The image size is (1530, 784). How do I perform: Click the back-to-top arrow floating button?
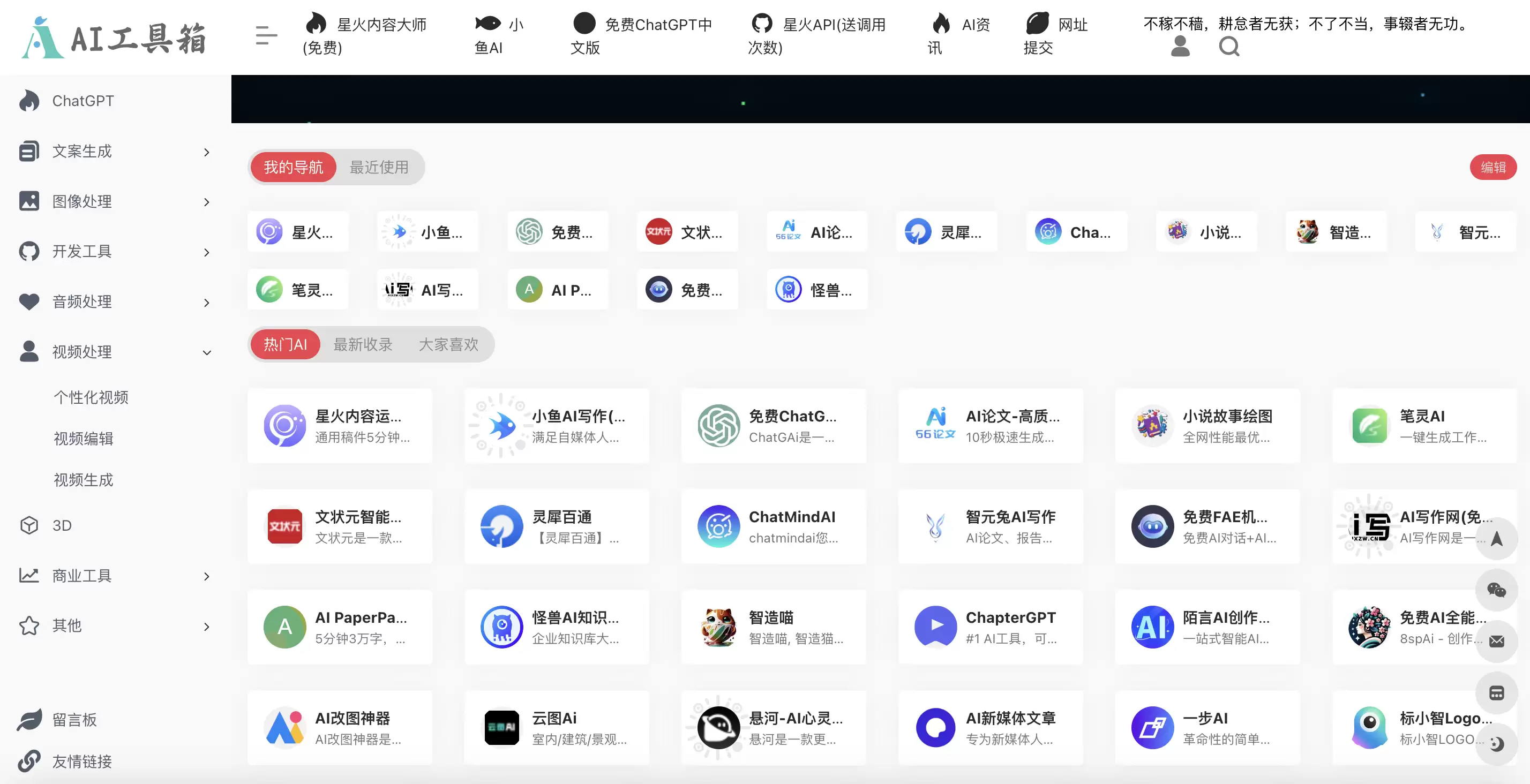tap(1496, 539)
